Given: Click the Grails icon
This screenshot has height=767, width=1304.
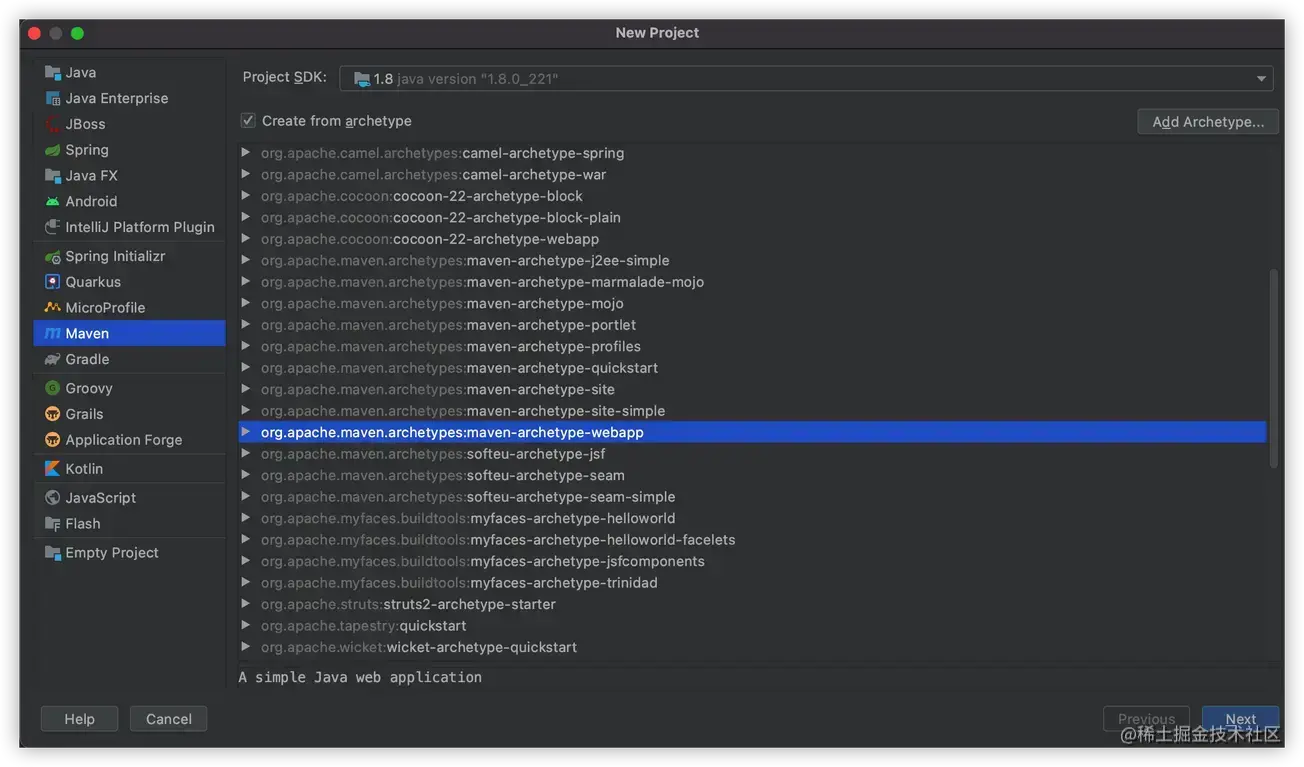Looking at the screenshot, I should (x=53, y=414).
